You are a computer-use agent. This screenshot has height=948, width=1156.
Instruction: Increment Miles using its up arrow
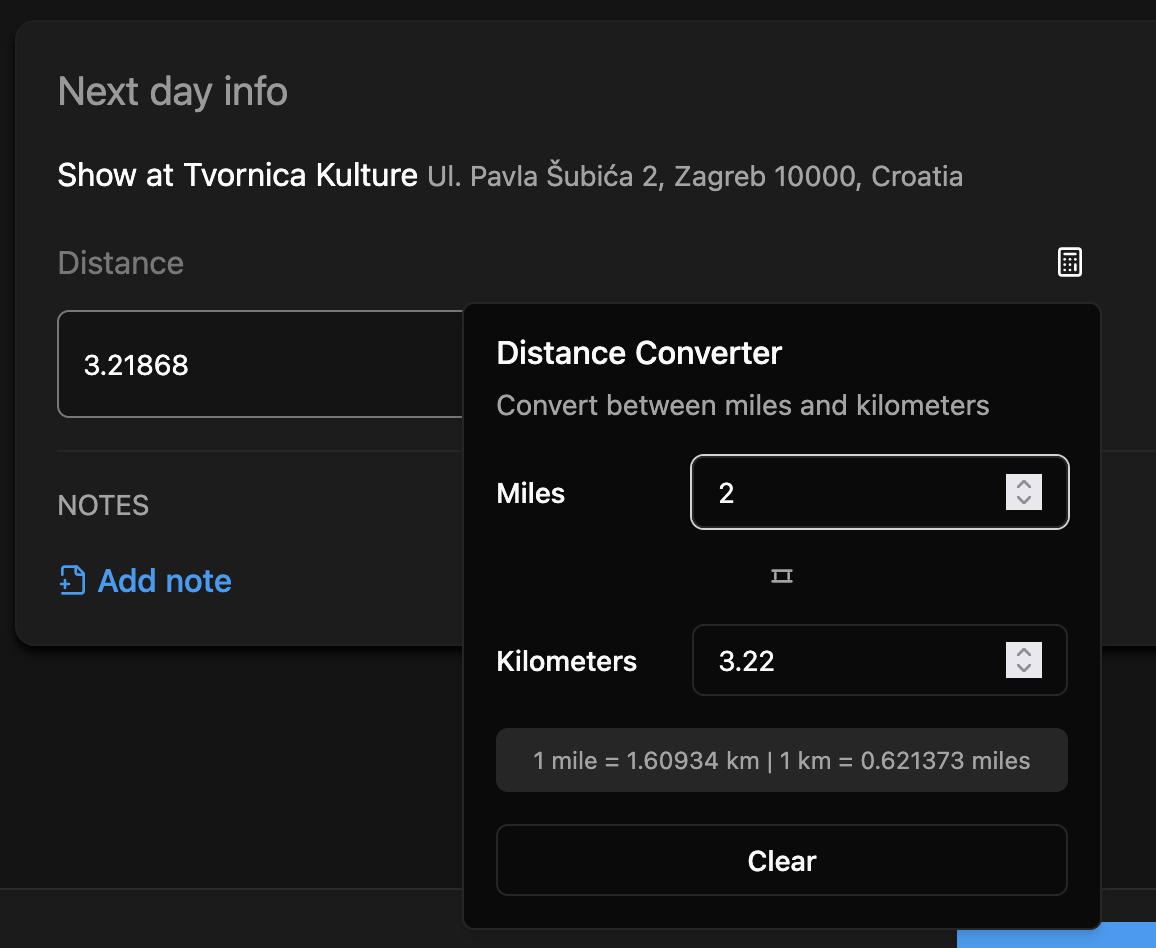(x=1023, y=485)
